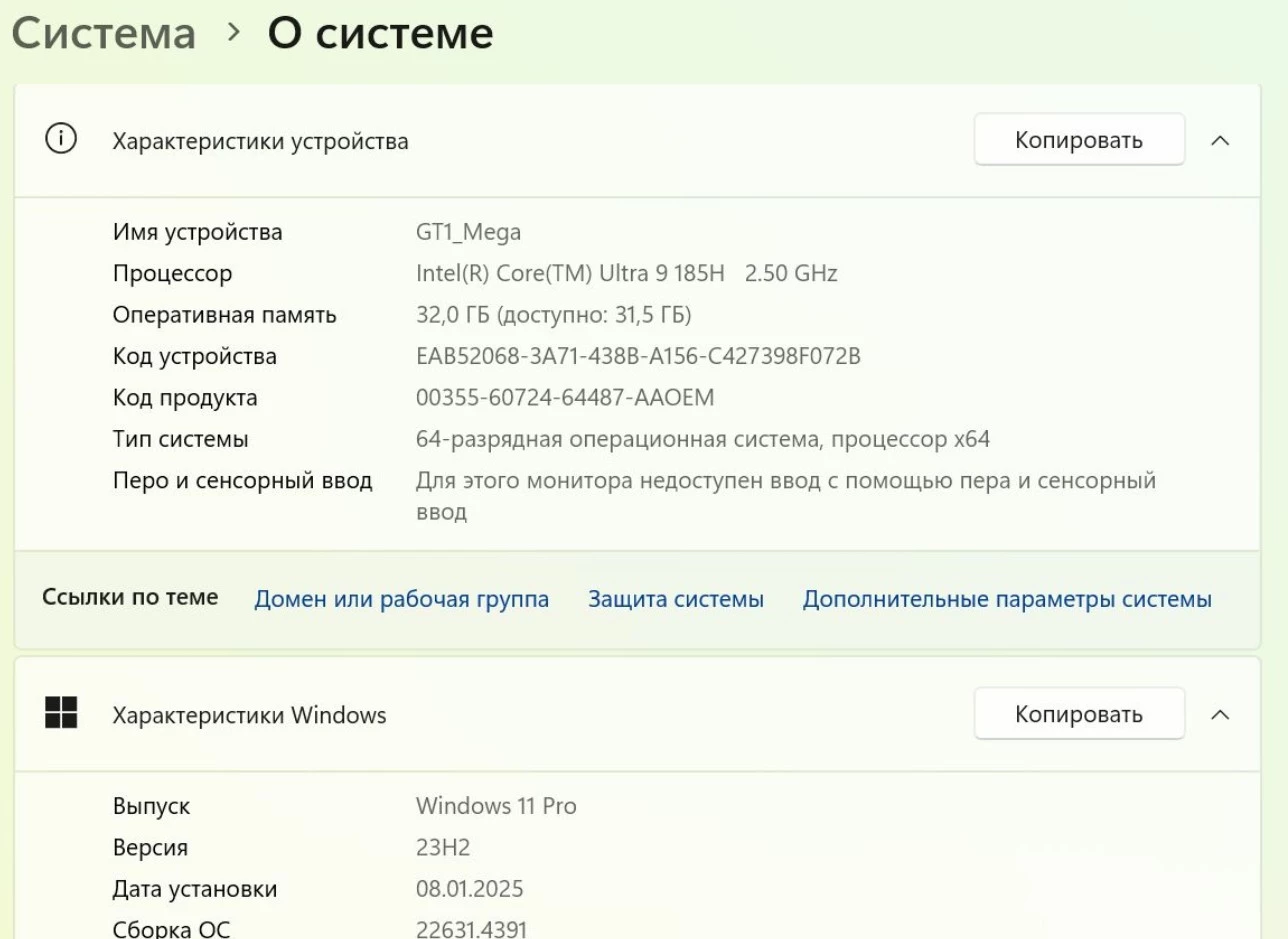
Task: Click the Код устройства ID value
Action: coord(638,356)
